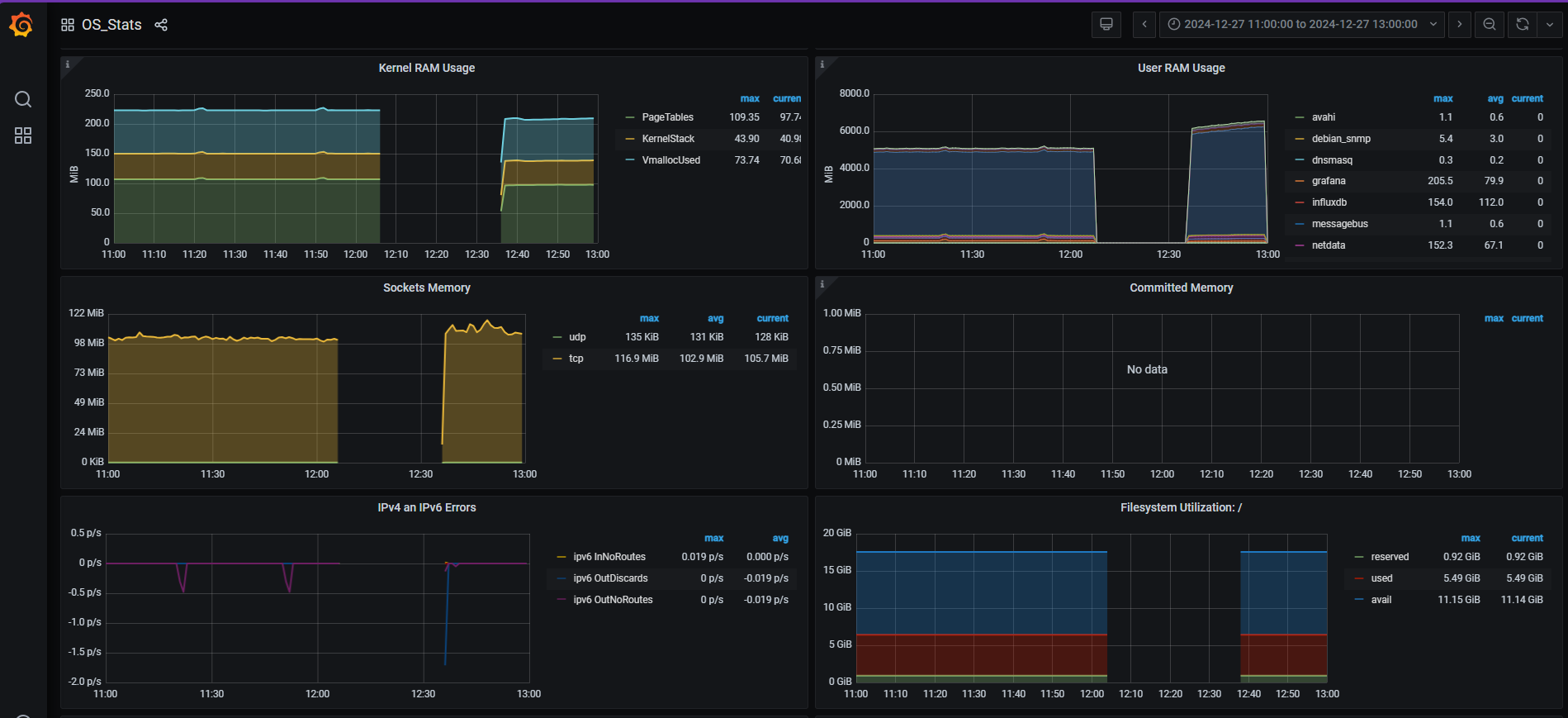Toggle the used series in Filesystem legend
Viewport: 1568px width, 718px height.
[1381, 578]
